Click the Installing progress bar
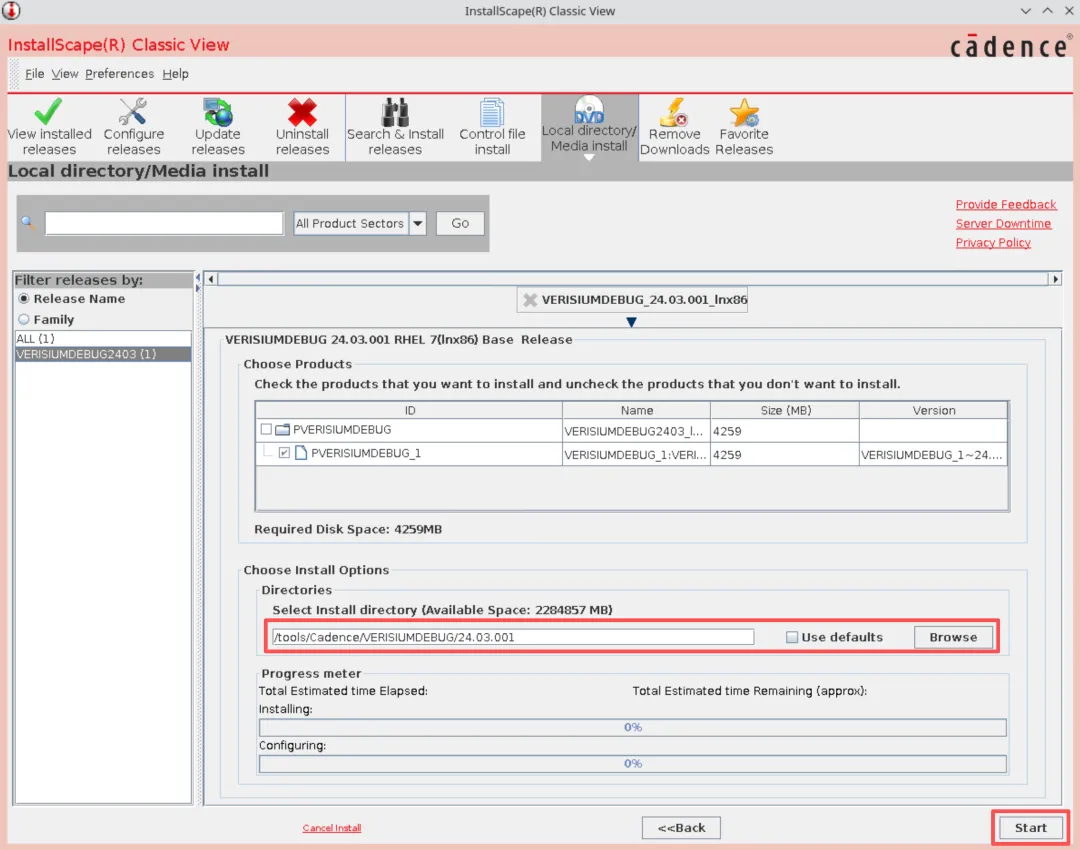 (632, 727)
